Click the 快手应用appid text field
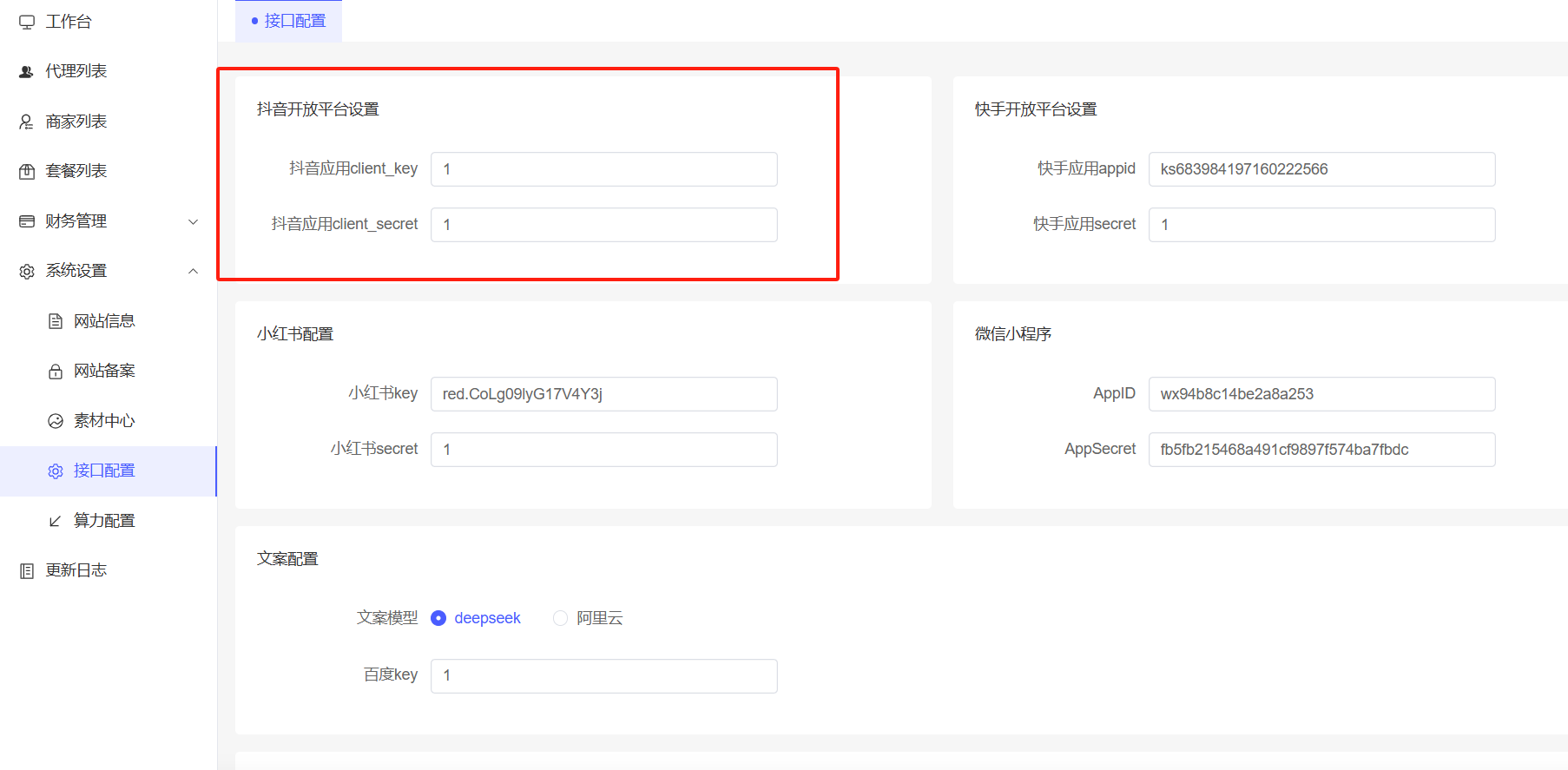Viewport: 1568px width, 770px height. 1321,169
